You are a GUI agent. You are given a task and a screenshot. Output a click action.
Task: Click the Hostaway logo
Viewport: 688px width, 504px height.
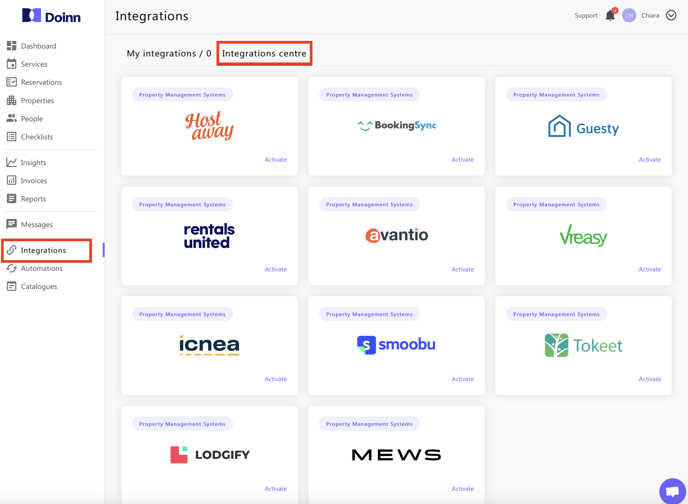pos(209,126)
